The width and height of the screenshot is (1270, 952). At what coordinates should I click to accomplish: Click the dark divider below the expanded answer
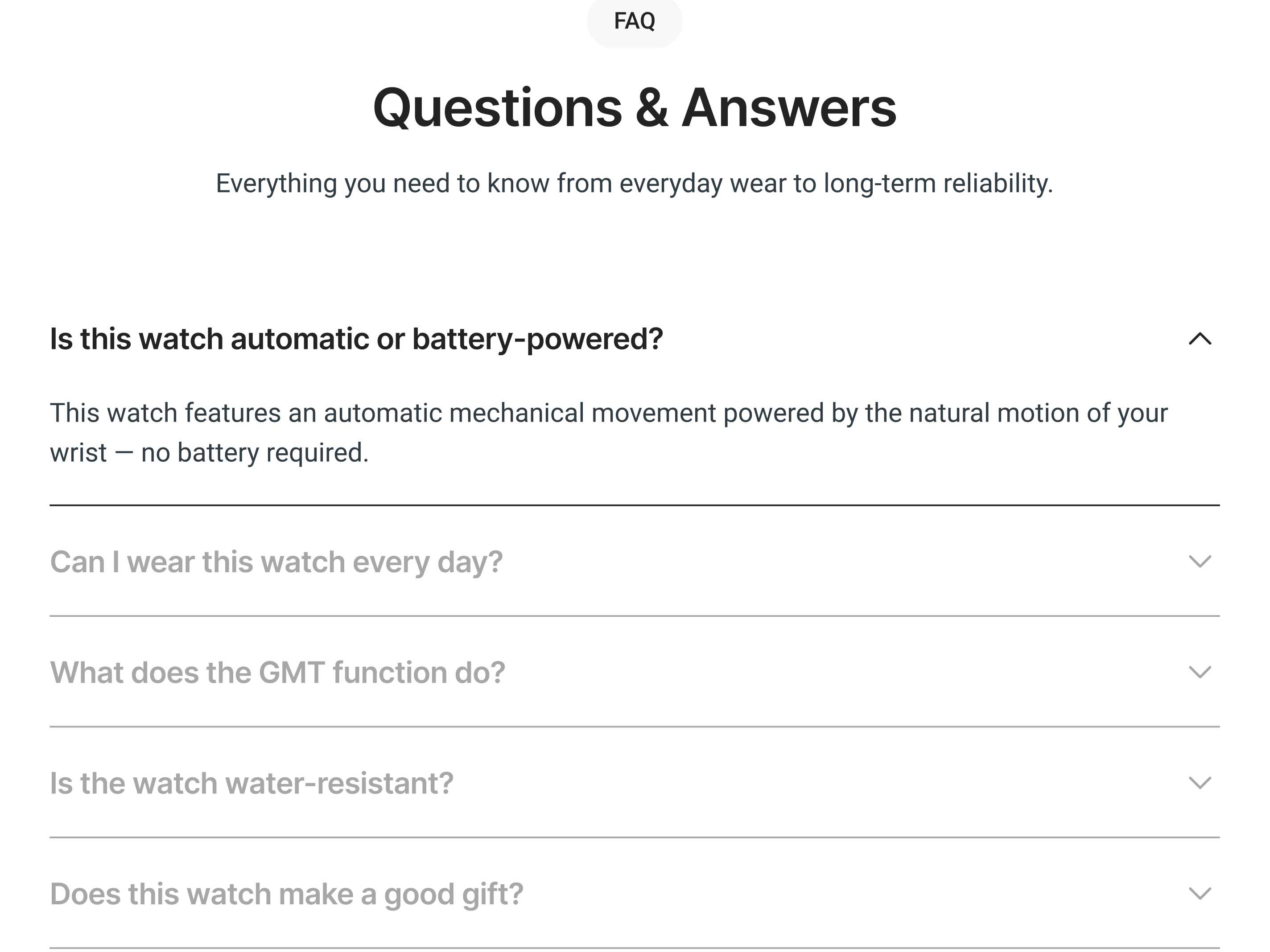click(635, 505)
